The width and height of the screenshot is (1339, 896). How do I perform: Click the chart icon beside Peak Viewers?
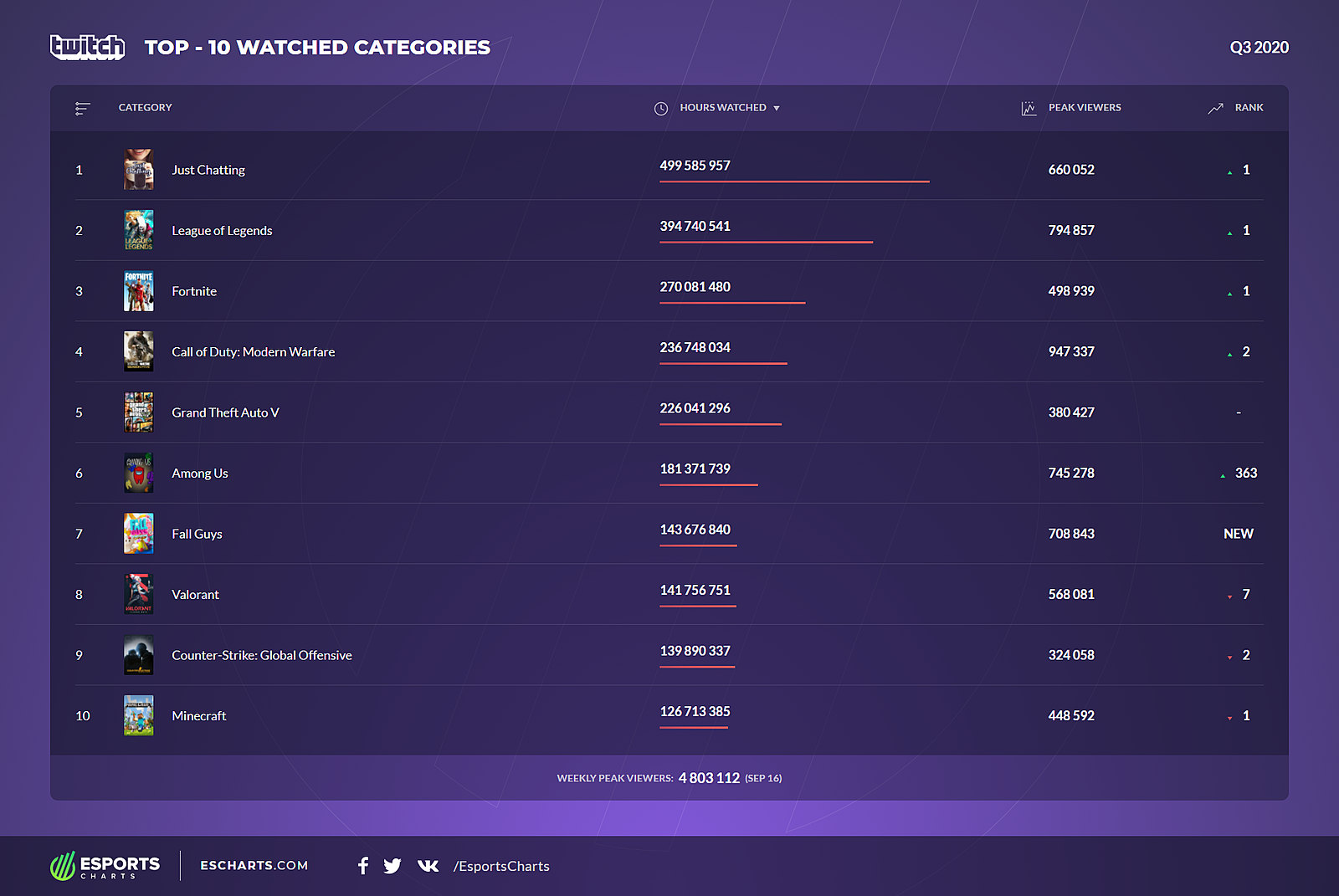[x=1029, y=108]
